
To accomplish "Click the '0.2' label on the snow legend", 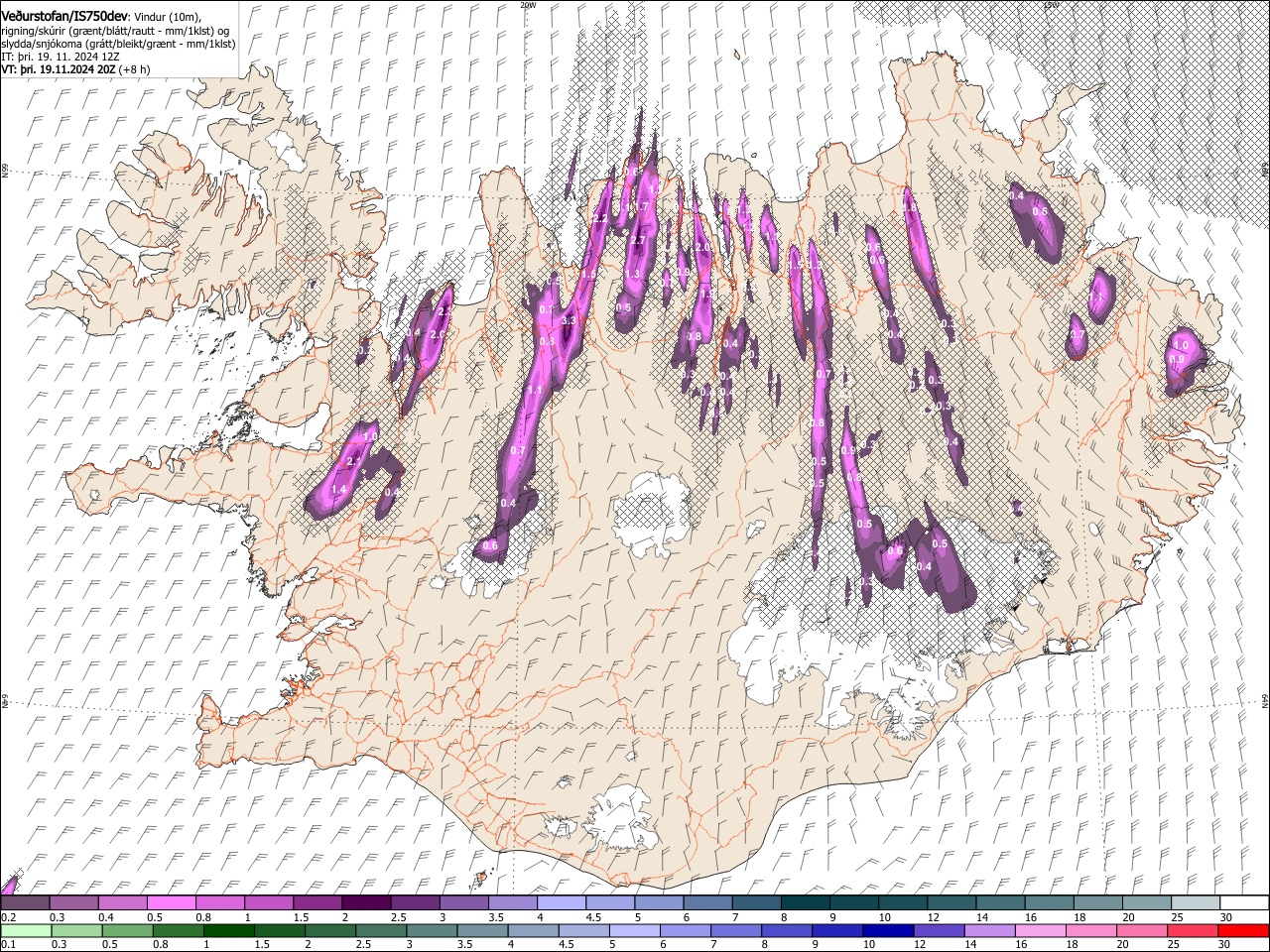I will [8, 917].
